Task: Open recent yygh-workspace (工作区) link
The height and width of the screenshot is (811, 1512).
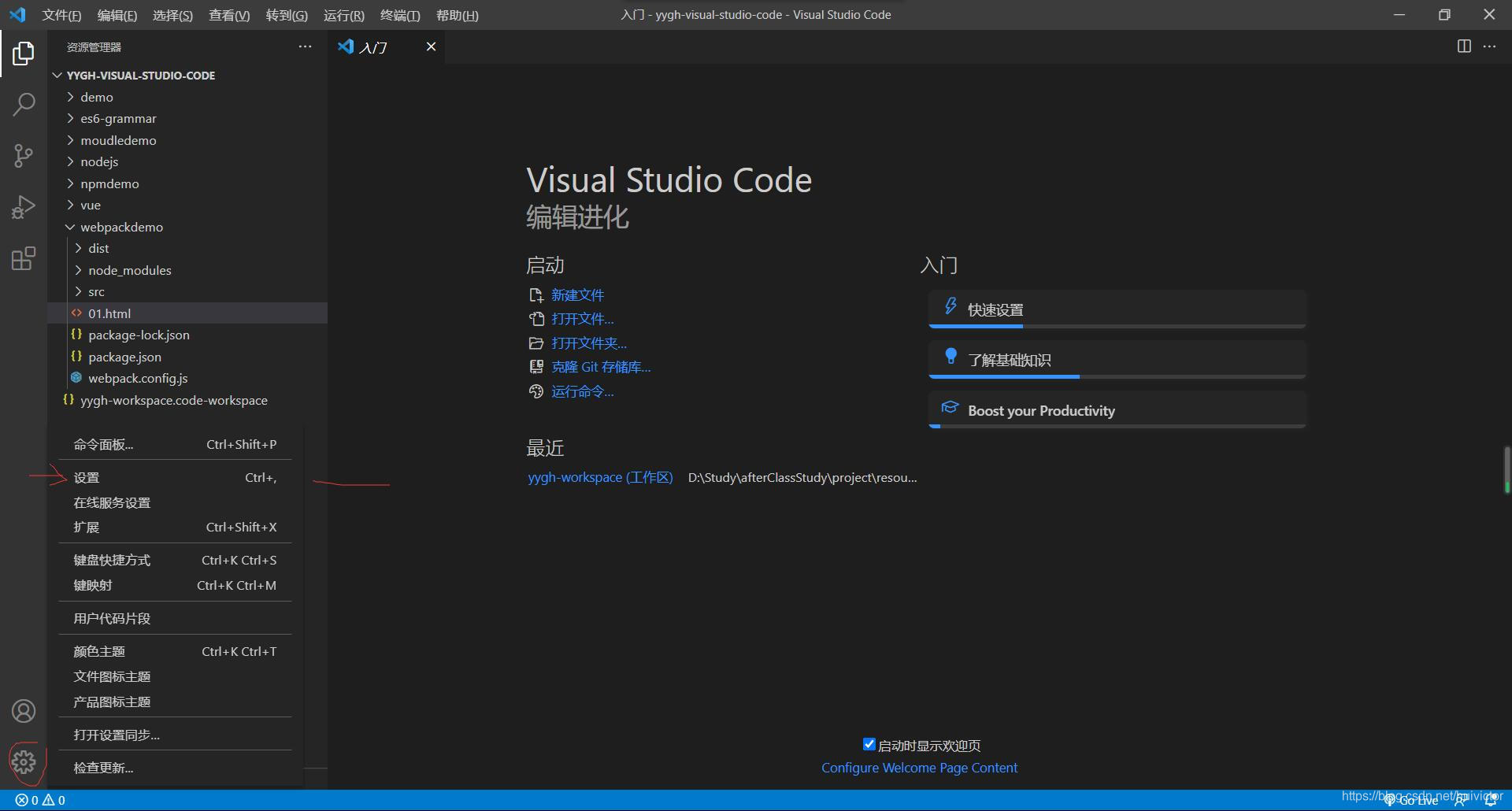Action: pyautogui.click(x=600, y=478)
